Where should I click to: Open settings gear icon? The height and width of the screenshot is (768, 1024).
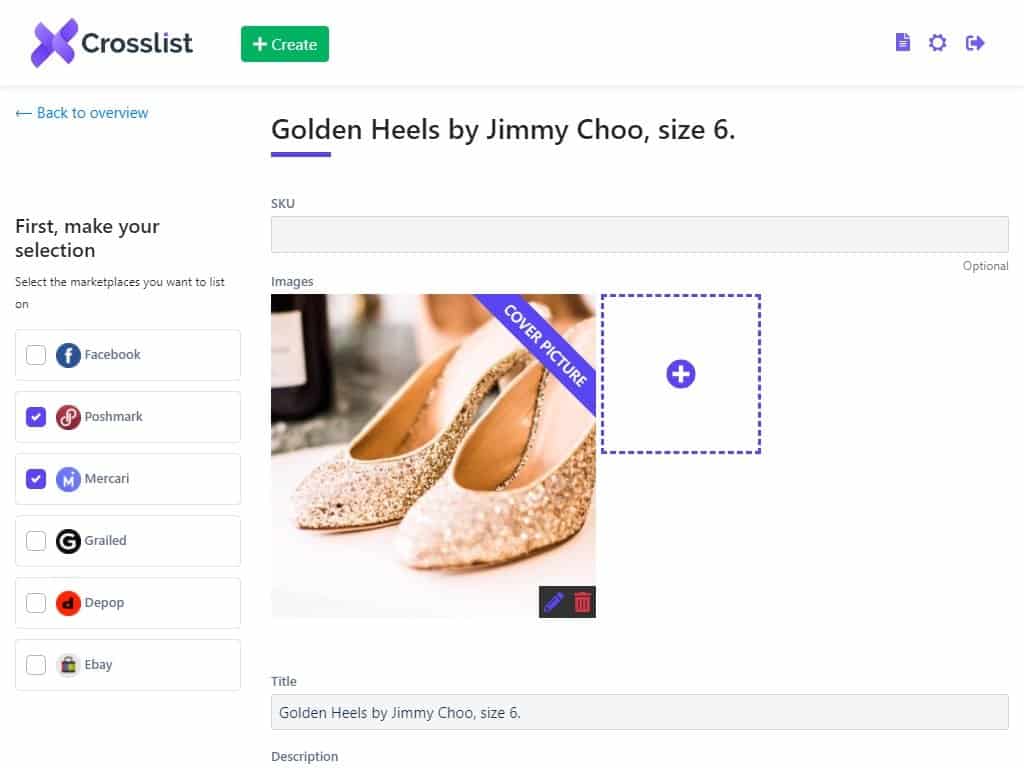(x=937, y=43)
